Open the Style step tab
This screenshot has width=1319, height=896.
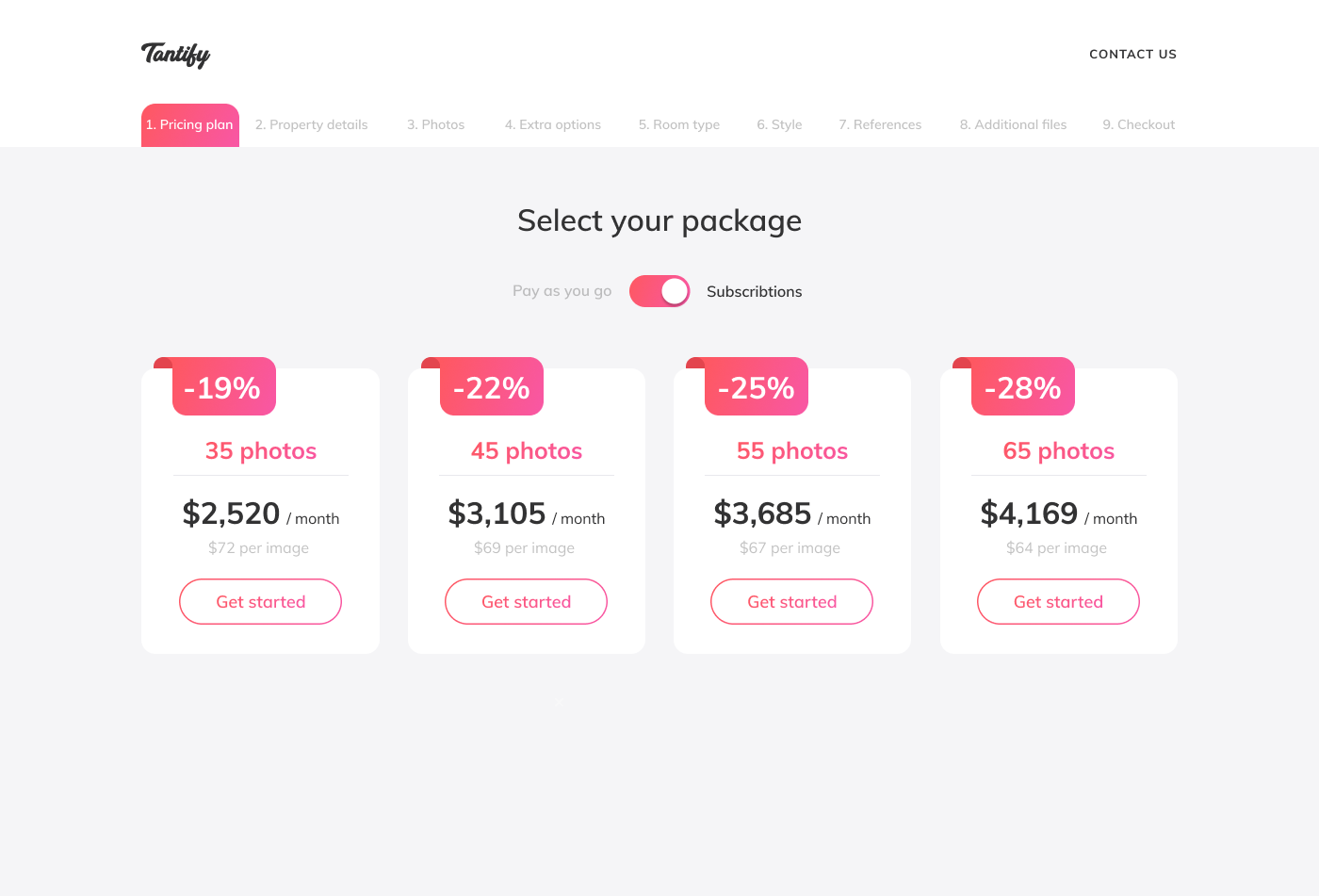click(779, 124)
